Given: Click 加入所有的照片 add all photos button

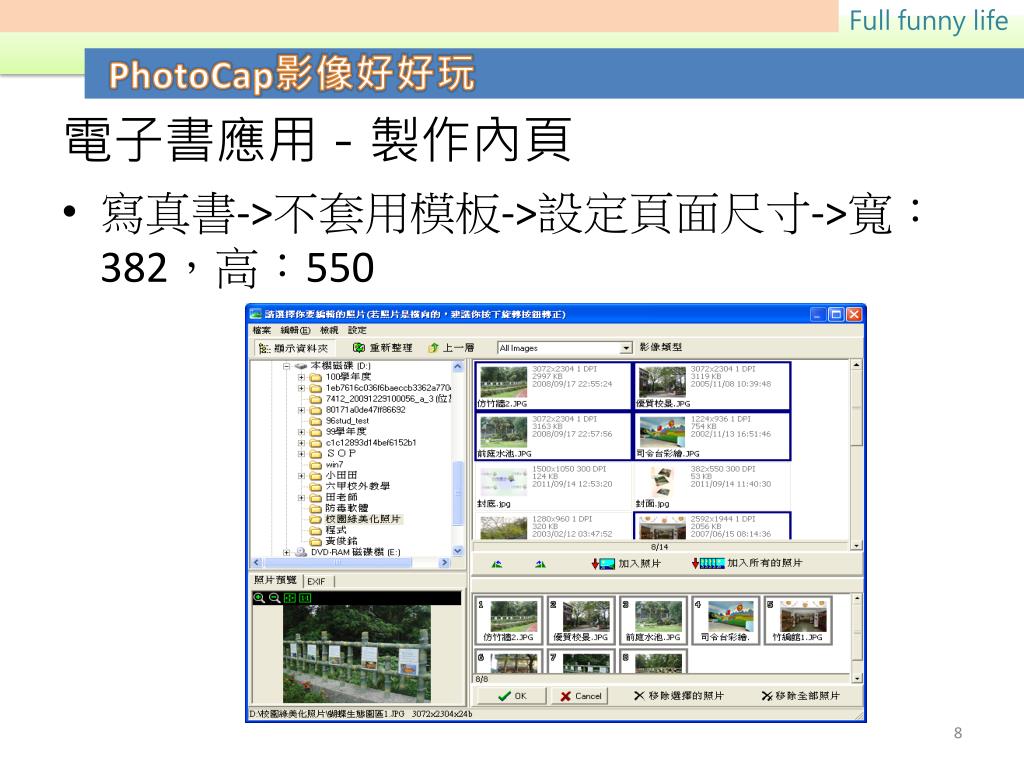Looking at the screenshot, I should pyautogui.click(x=747, y=563).
